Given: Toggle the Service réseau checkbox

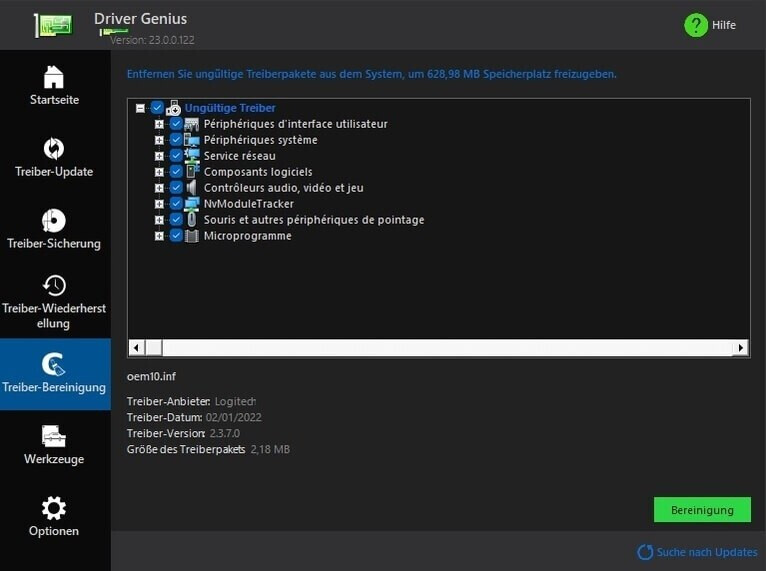Looking at the screenshot, I should tap(176, 156).
